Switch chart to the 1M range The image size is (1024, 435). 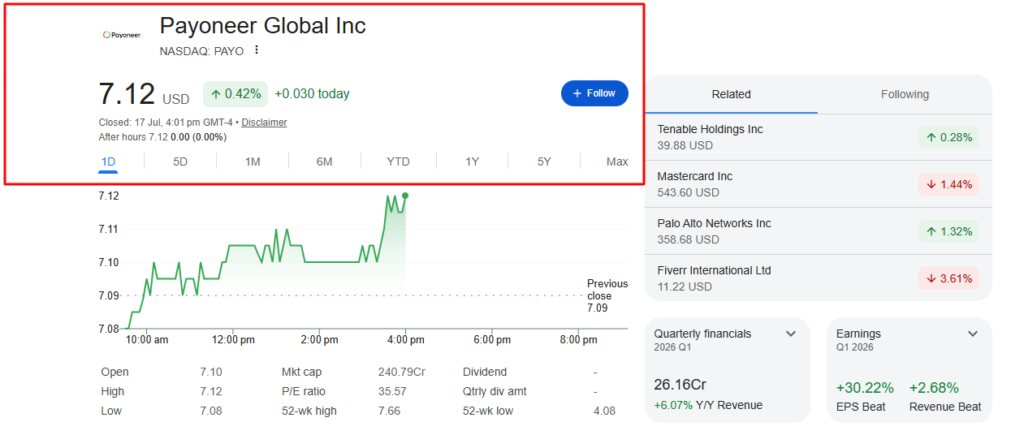pyautogui.click(x=253, y=162)
